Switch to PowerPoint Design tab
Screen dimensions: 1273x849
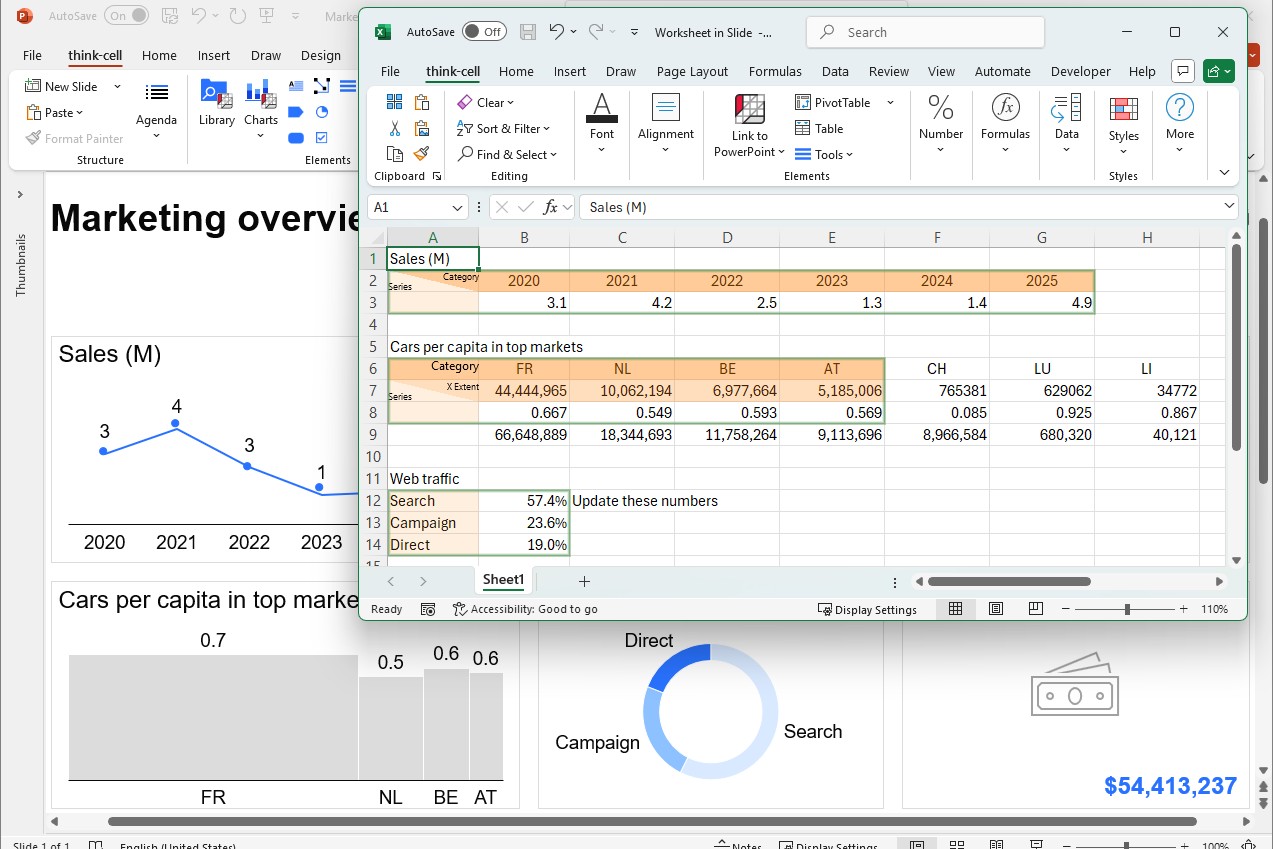pyautogui.click(x=320, y=56)
